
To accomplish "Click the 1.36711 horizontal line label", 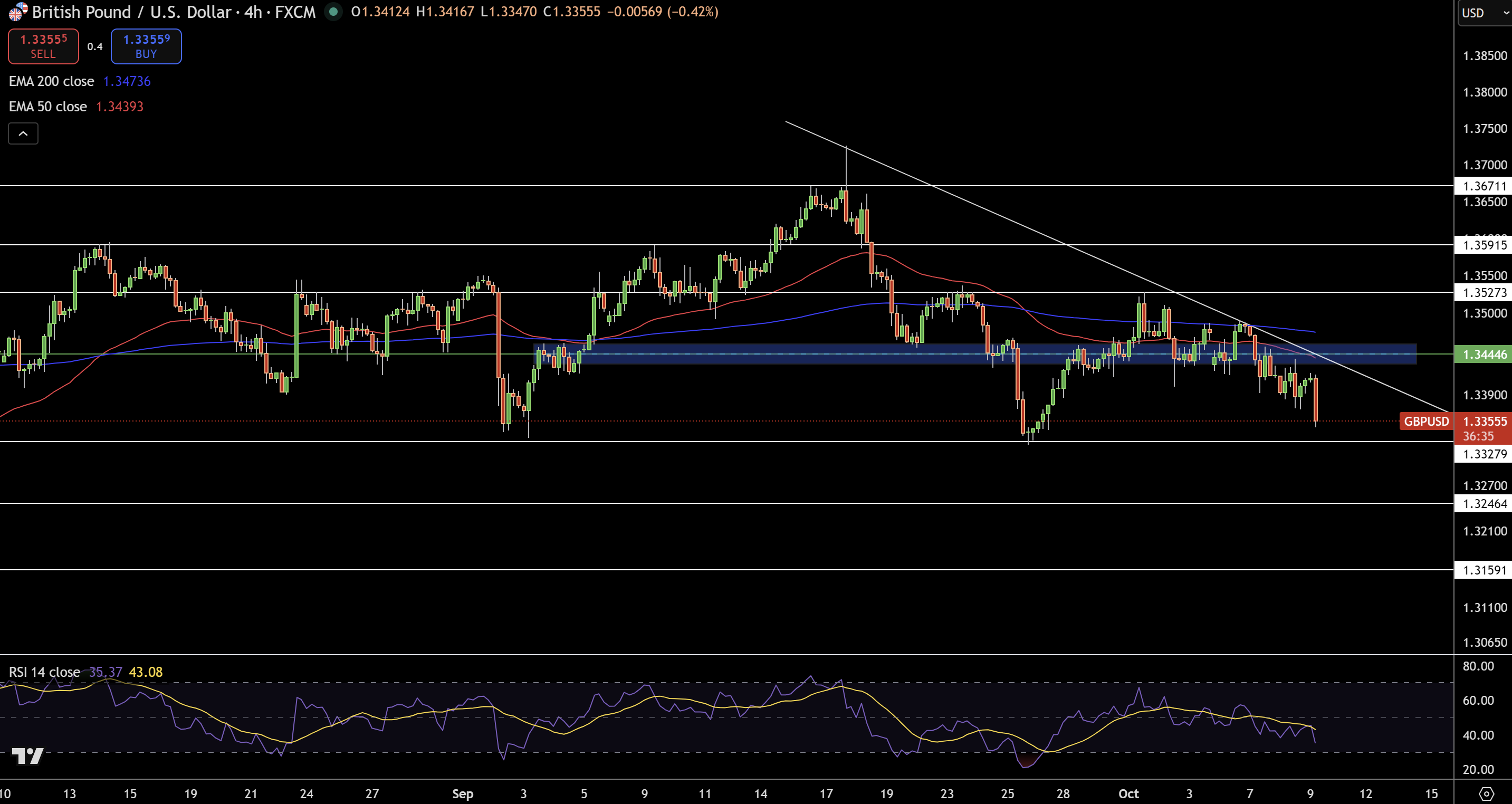I will click(1484, 186).
